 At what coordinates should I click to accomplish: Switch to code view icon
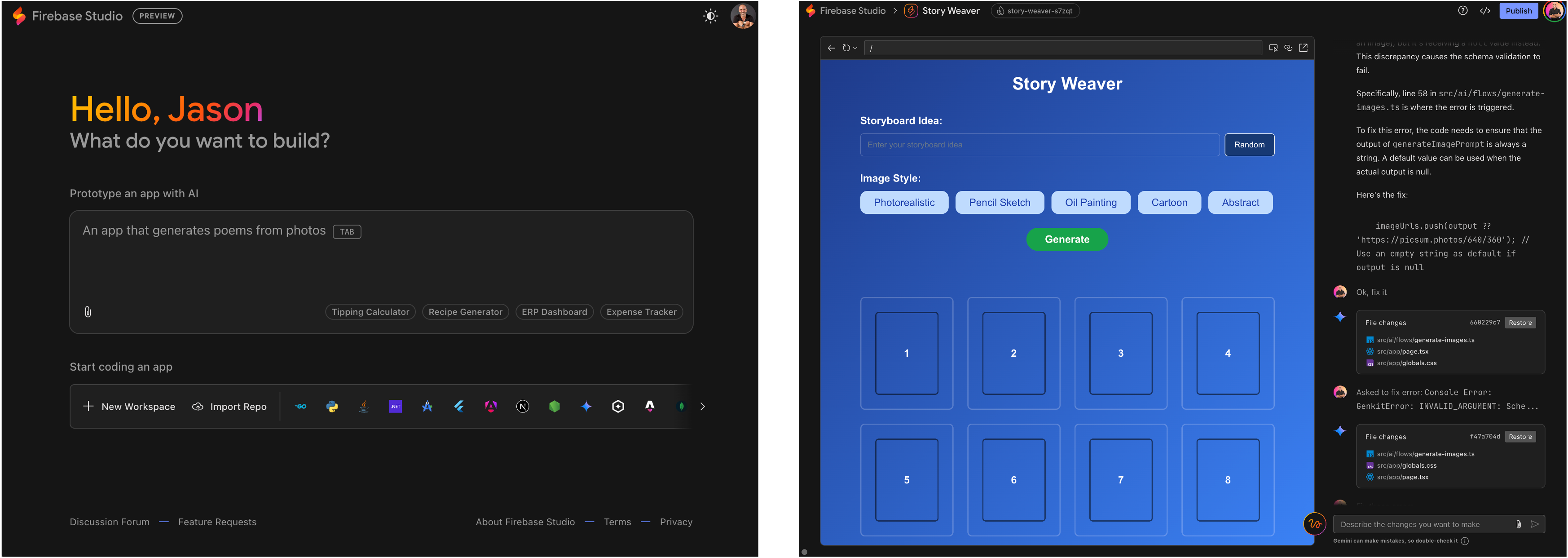(x=1484, y=11)
